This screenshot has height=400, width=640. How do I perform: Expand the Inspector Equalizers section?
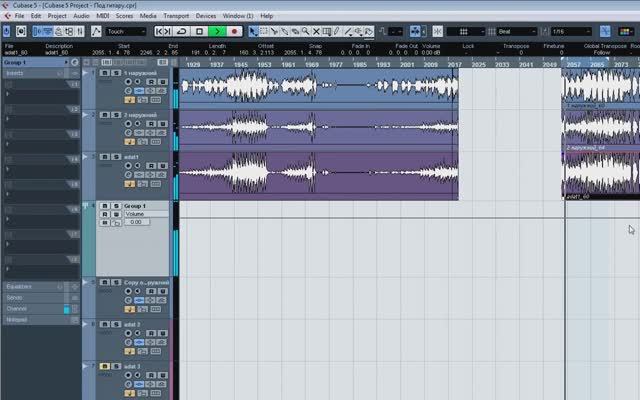click(x=41, y=287)
